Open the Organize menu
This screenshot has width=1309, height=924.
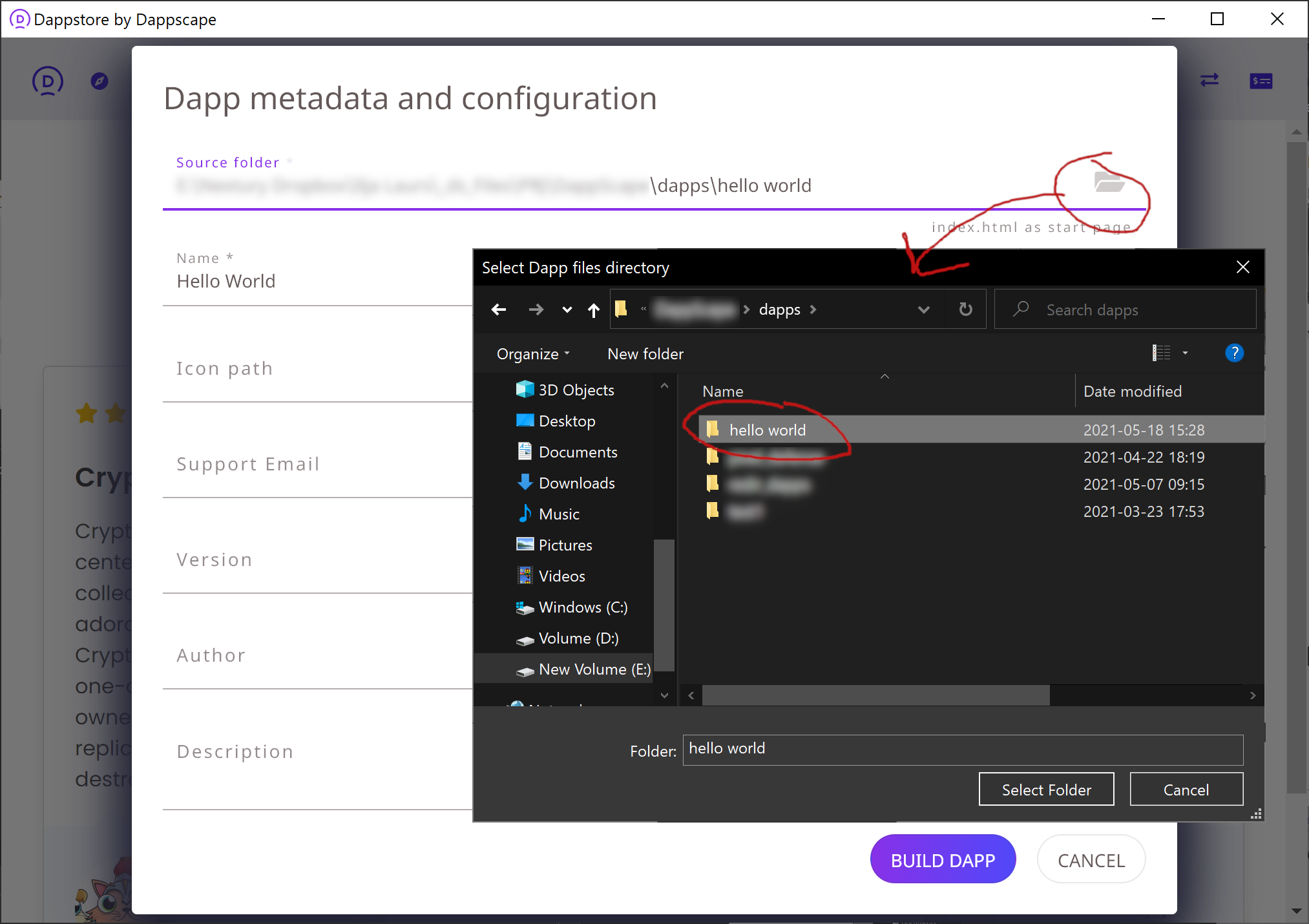(x=534, y=354)
